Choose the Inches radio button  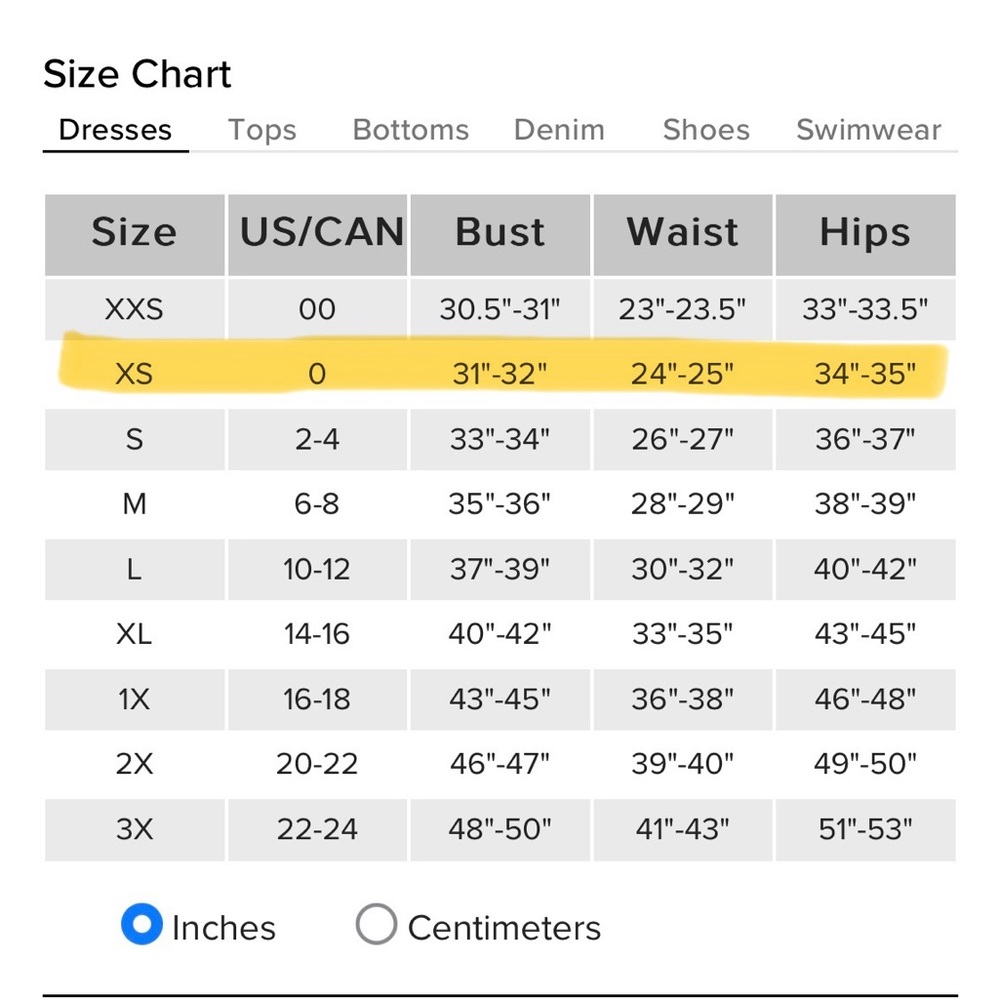click(142, 924)
